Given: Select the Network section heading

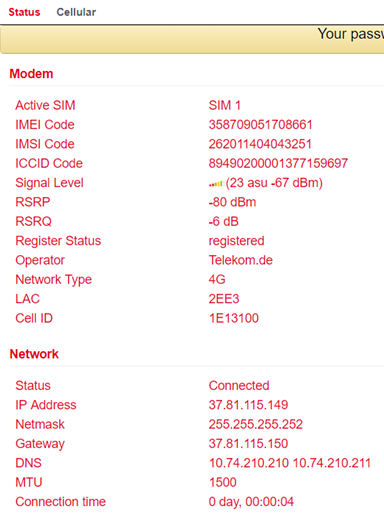Looking at the screenshot, I should click(x=34, y=354).
